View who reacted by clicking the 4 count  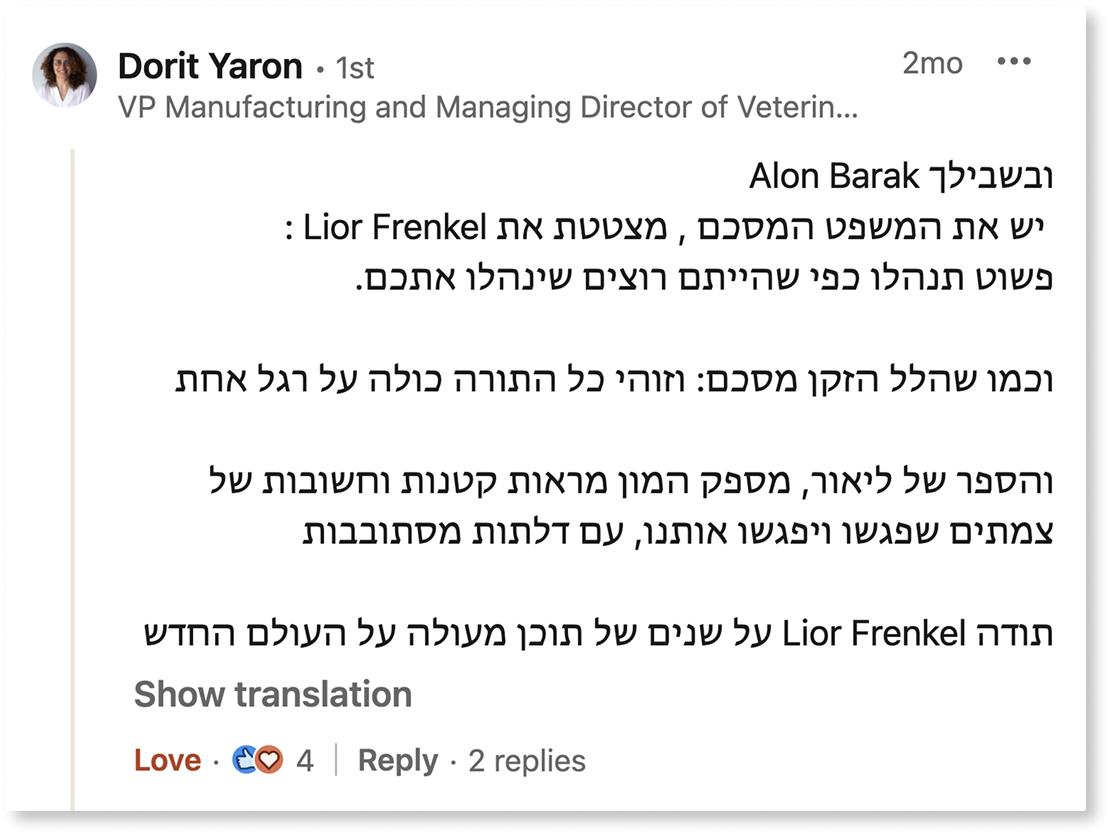(x=303, y=761)
